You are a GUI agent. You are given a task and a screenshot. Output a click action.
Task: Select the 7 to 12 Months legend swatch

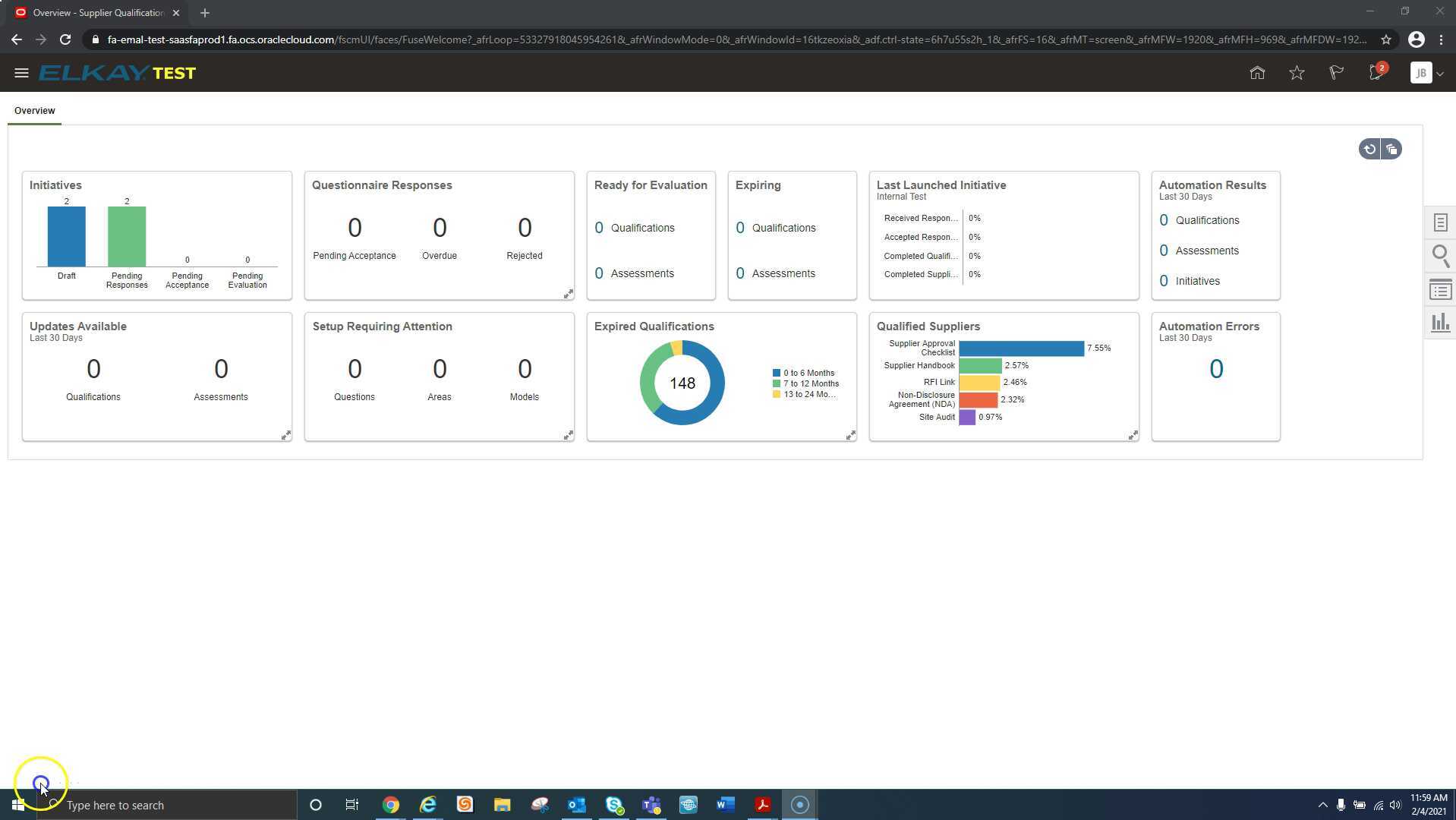point(777,384)
